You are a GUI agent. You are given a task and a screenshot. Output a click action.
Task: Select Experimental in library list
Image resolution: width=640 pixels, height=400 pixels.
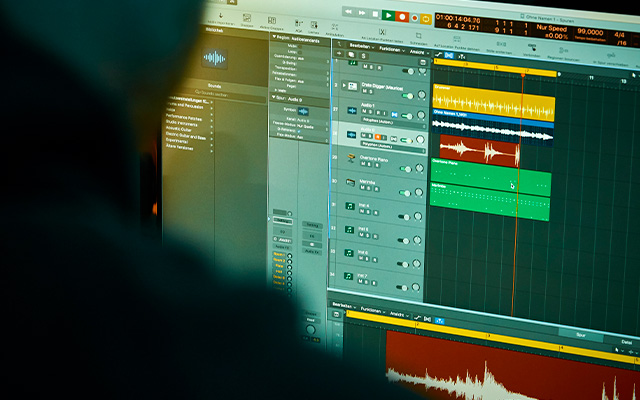[177, 140]
